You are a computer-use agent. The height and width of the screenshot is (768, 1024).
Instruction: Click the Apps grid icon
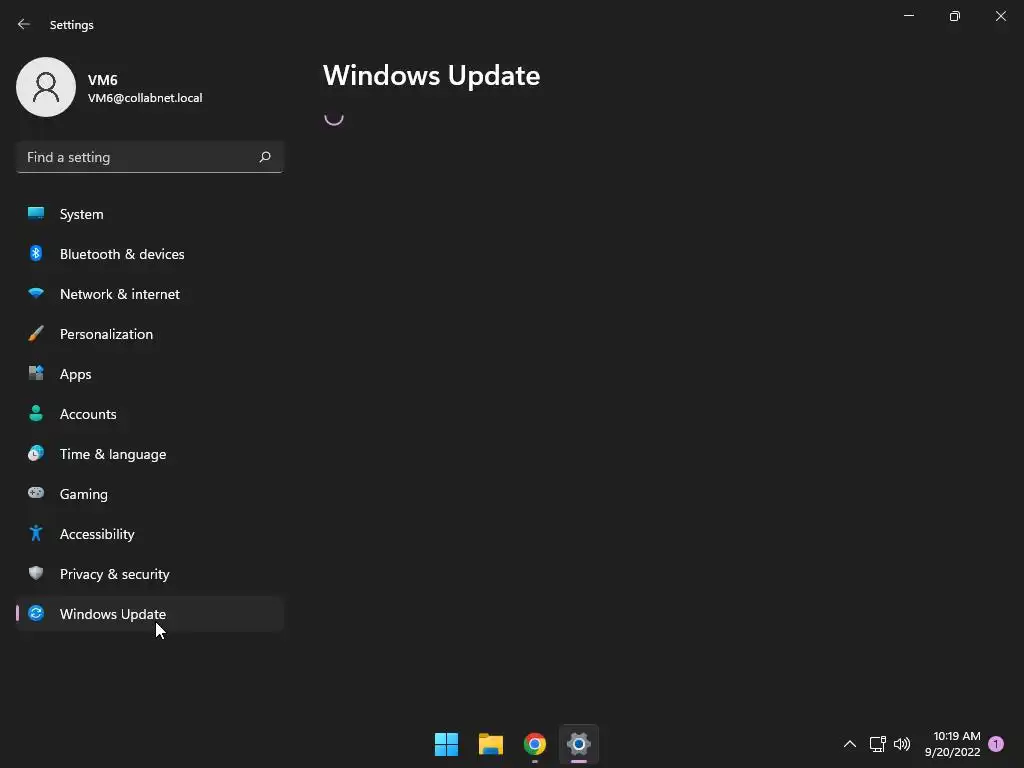coord(36,373)
